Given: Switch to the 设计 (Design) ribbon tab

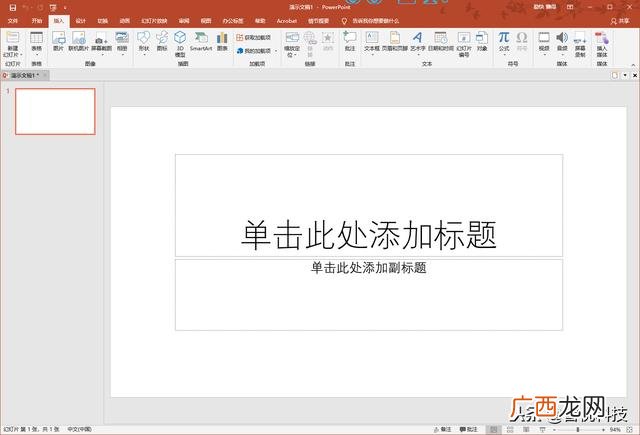Looking at the screenshot, I should [81, 21].
